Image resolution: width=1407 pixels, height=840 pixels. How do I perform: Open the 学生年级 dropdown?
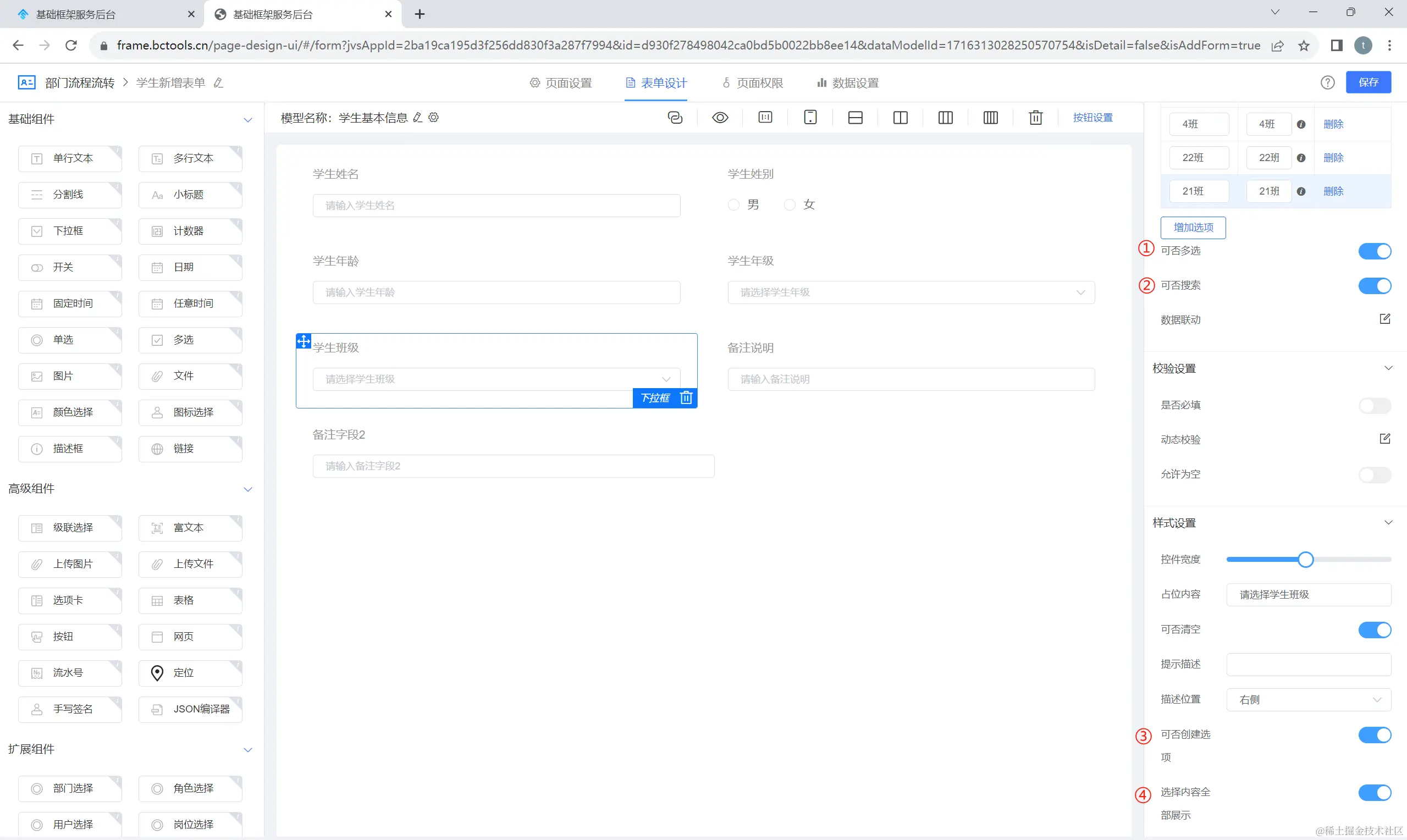(911, 292)
